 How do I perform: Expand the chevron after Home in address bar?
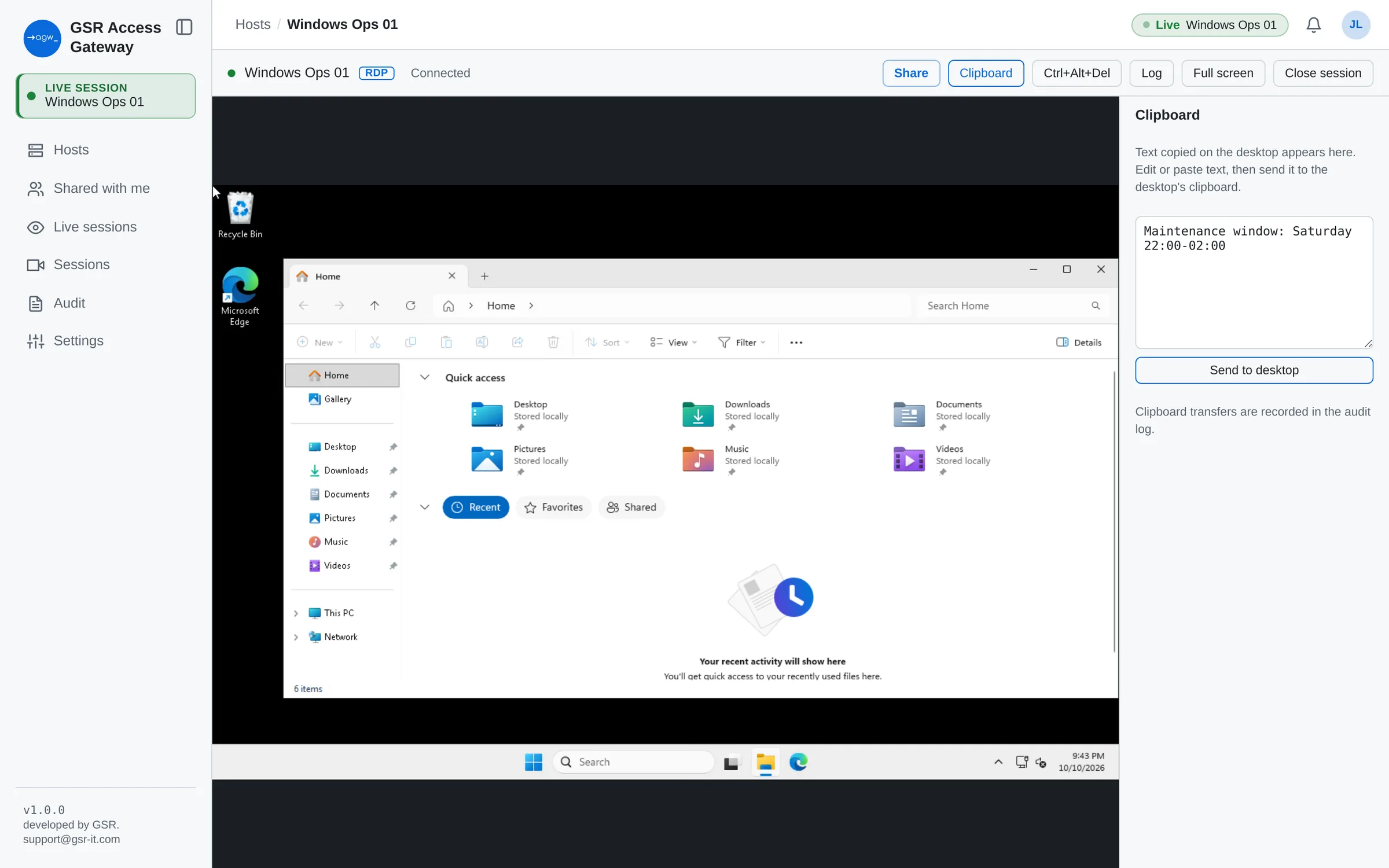tap(531, 306)
